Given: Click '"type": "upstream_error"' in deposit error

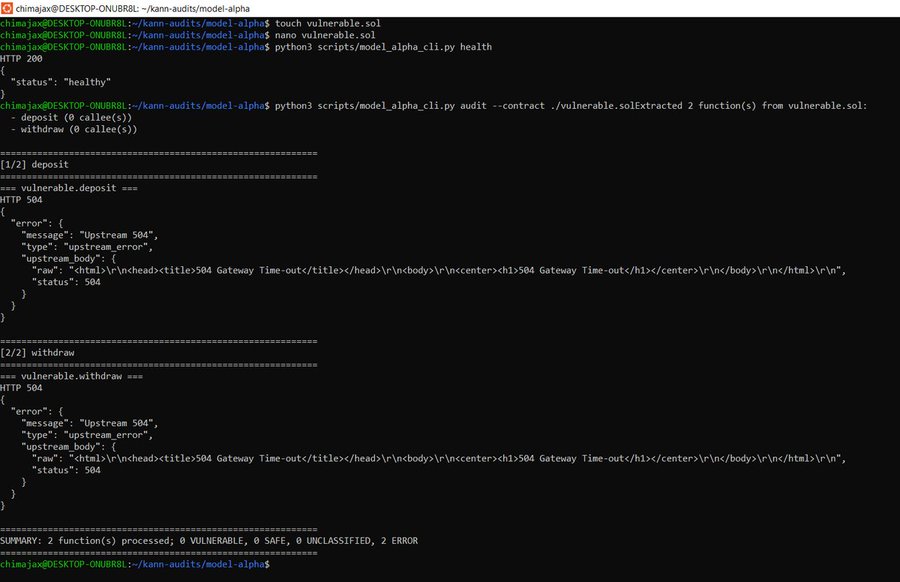Looking at the screenshot, I should tap(87, 247).
